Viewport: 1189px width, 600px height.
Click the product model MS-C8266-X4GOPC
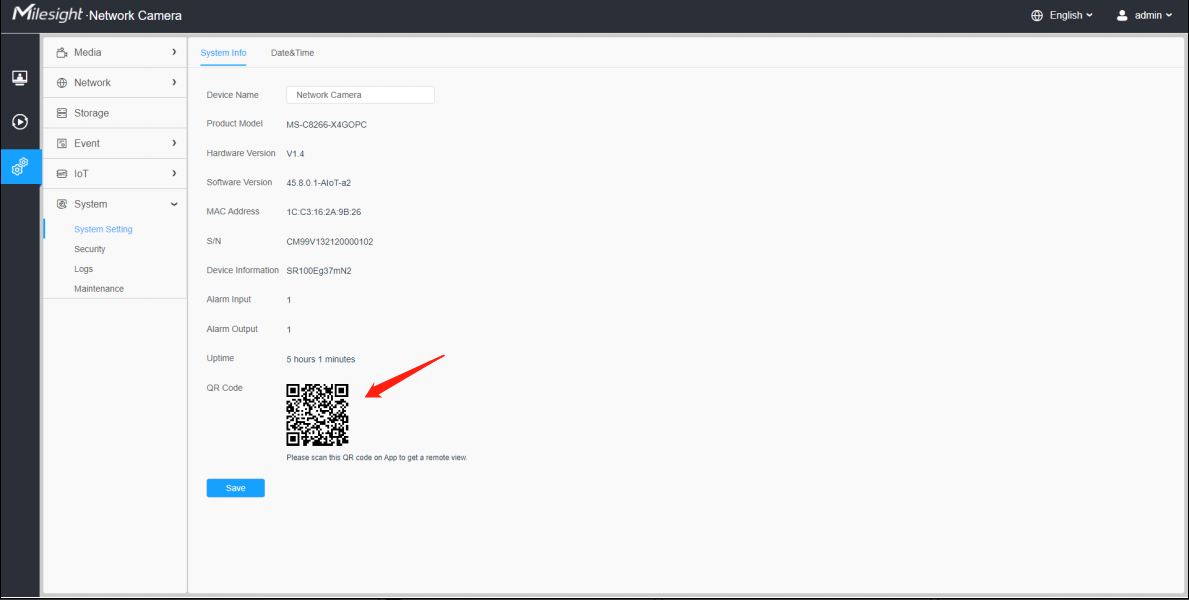tap(327, 124)
